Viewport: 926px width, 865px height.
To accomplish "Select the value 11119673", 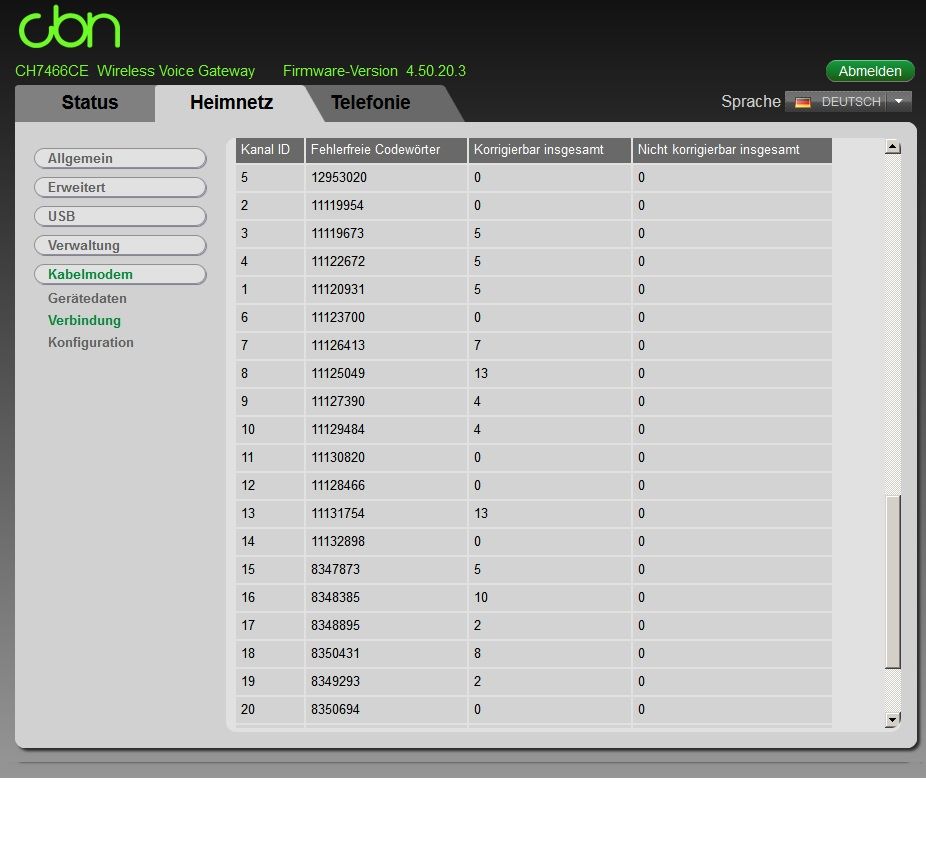I will coord(337,233).
